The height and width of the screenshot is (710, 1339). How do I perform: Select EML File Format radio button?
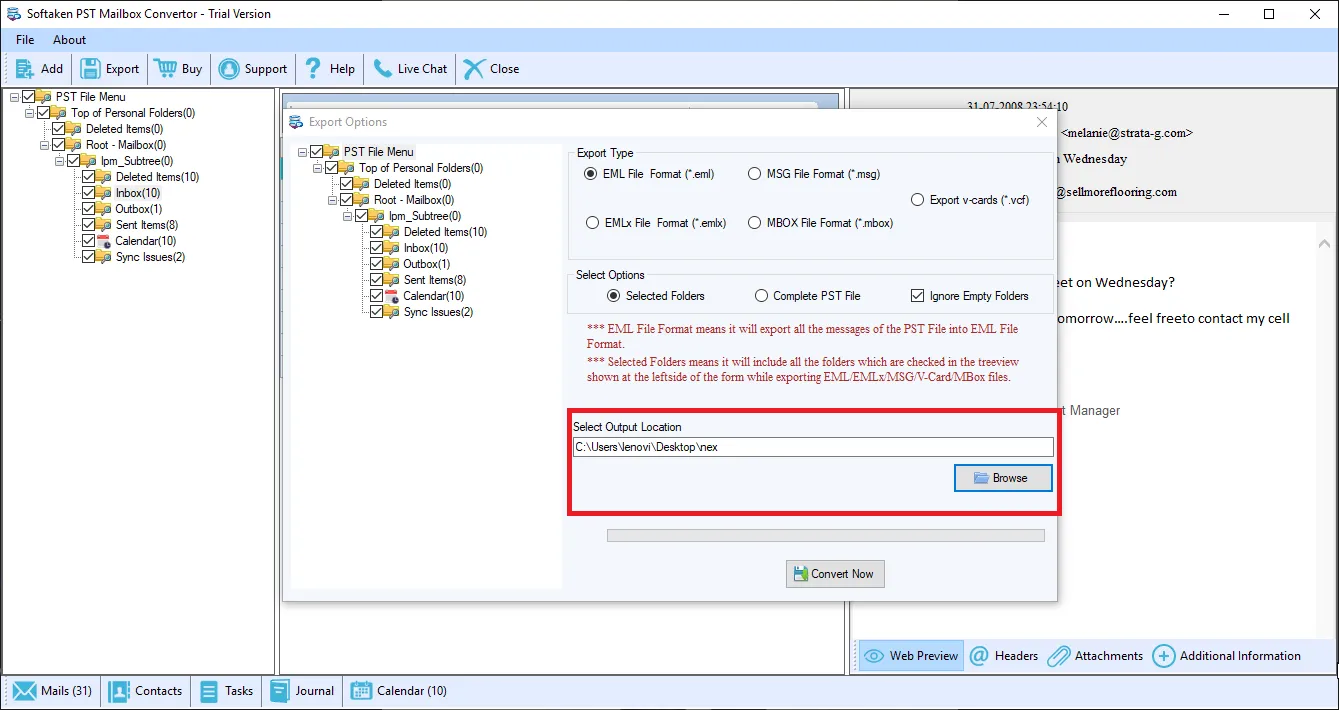[x=591, y=174]
